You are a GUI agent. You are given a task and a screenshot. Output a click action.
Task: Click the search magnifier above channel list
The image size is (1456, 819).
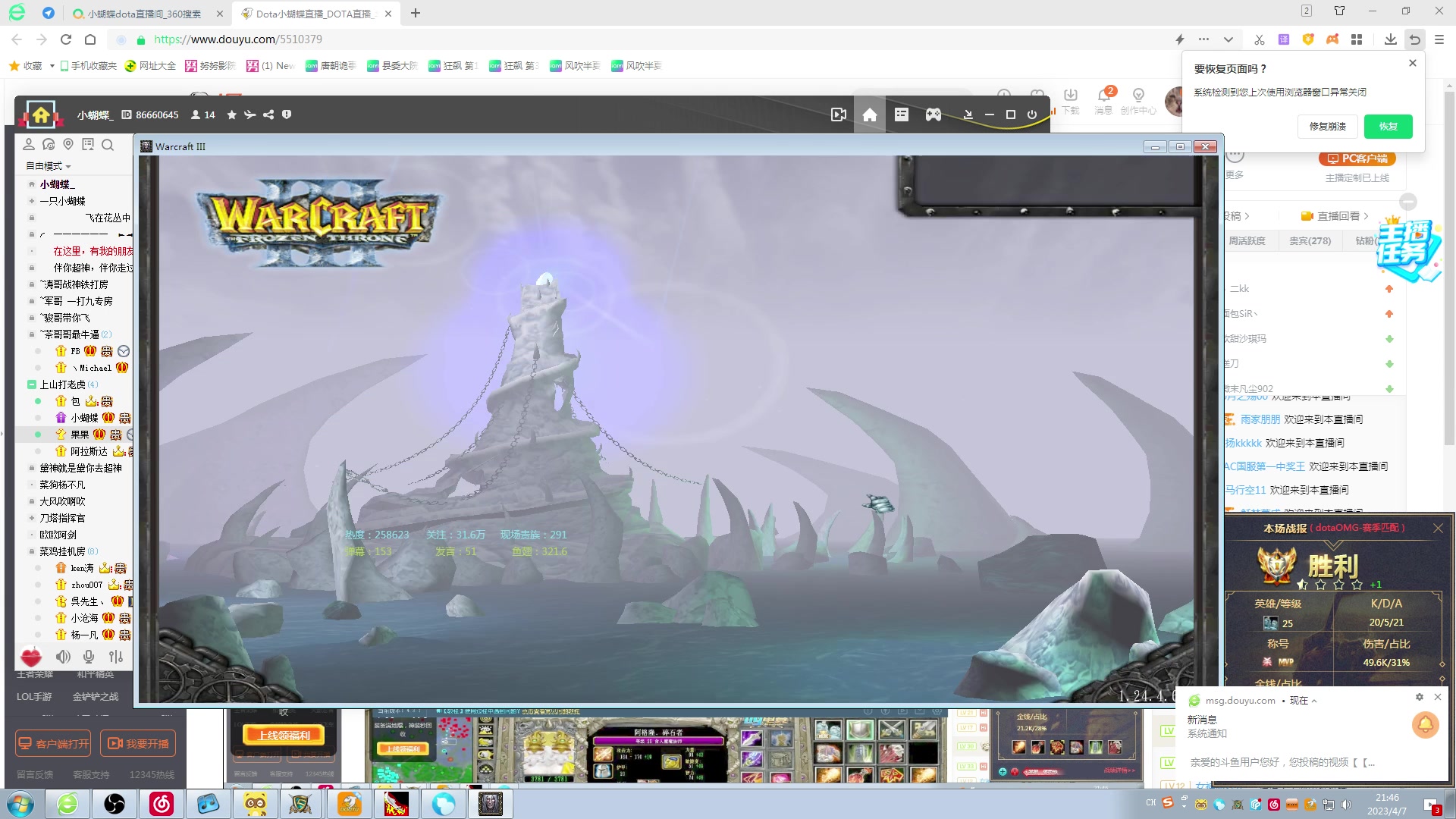pyautogui.click(x=108, y=144)
